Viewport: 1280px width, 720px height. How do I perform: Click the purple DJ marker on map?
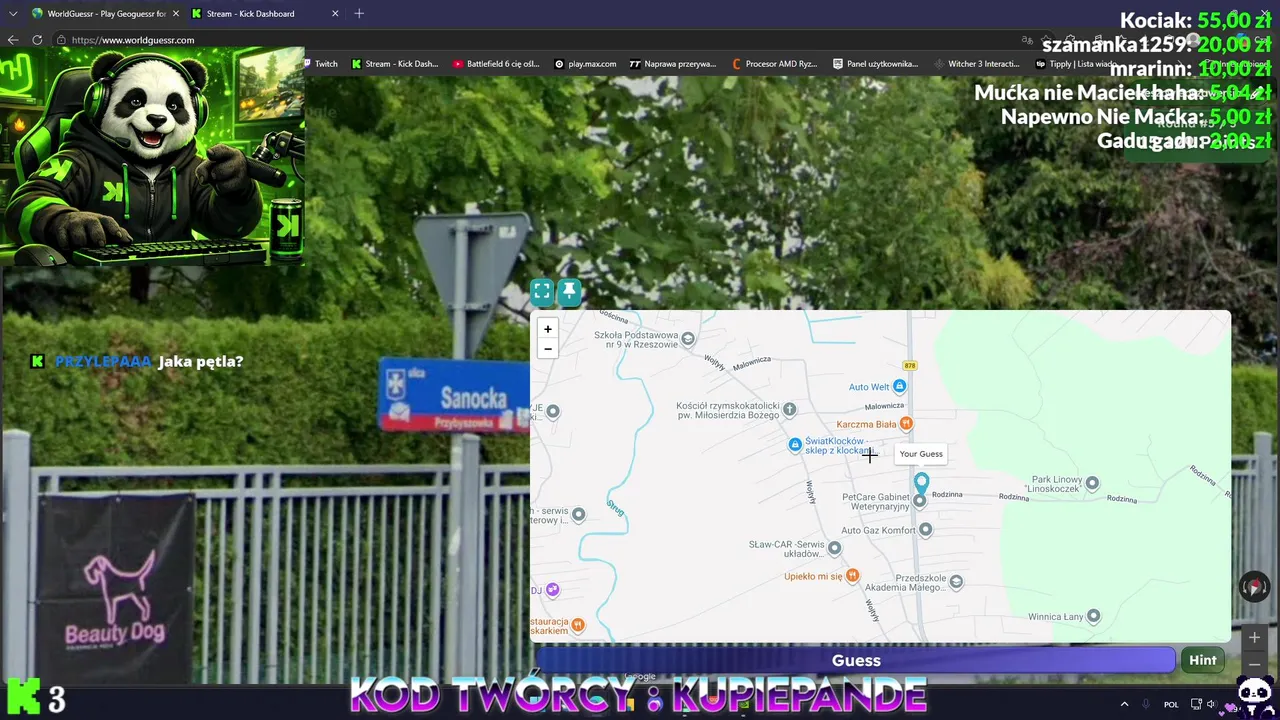pyautogui.click(x=553, y=590)
